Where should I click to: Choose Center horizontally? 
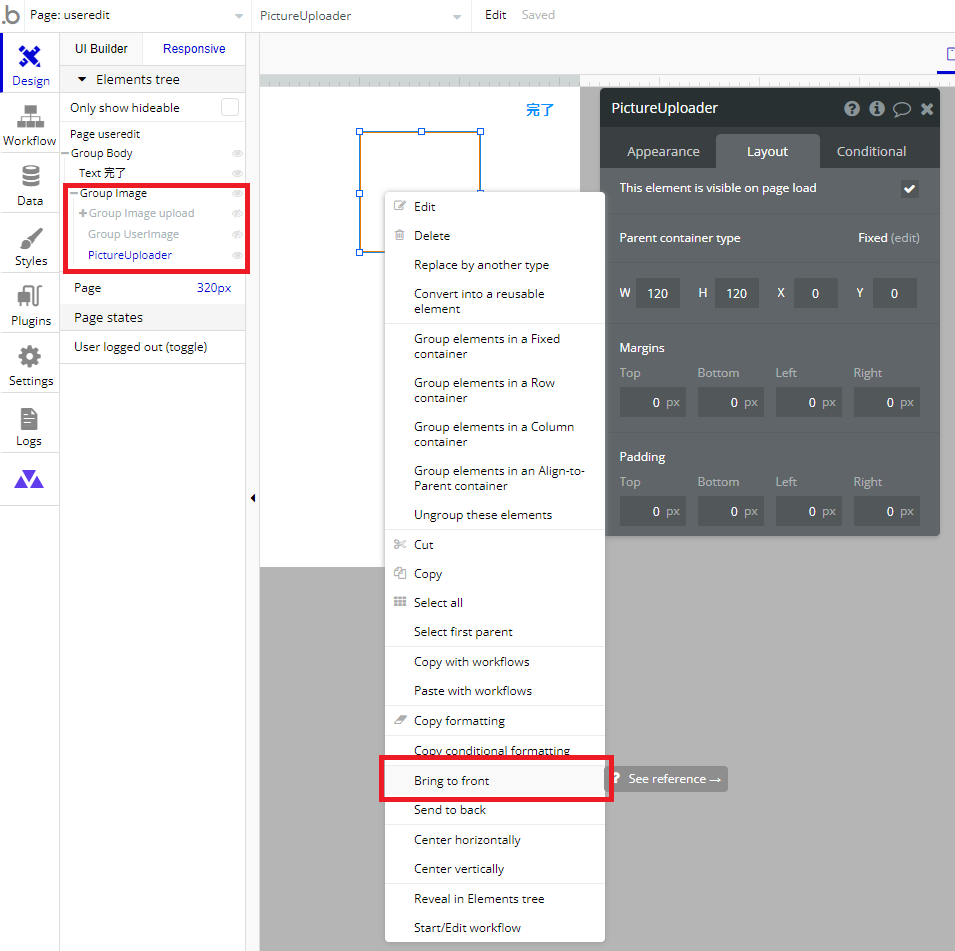click(x=495, y=840)
